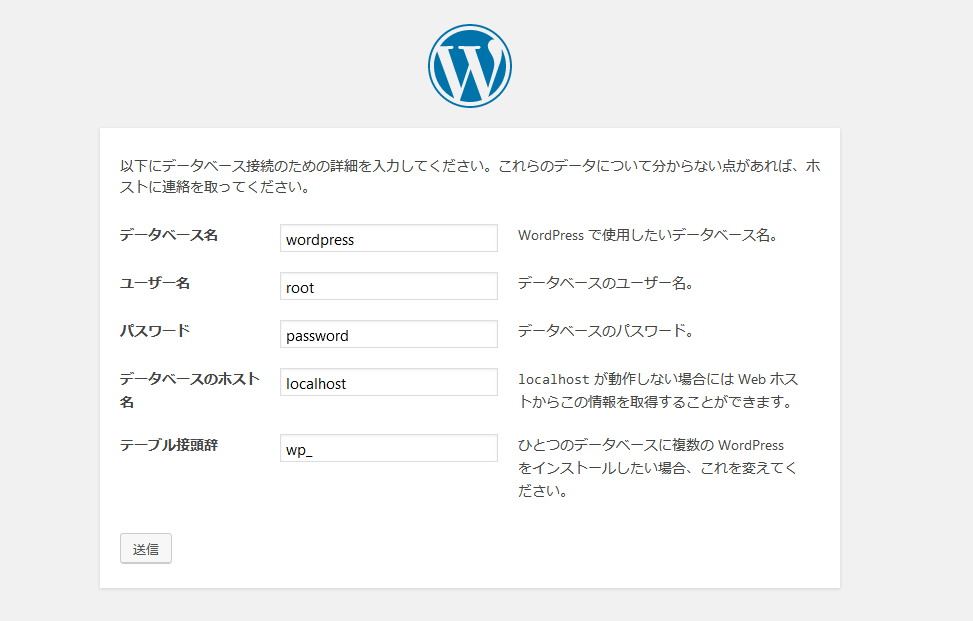The image size is (973, 621).
Task: Click the description 'データベースのユーザー名。'
Action: point(606,283)
